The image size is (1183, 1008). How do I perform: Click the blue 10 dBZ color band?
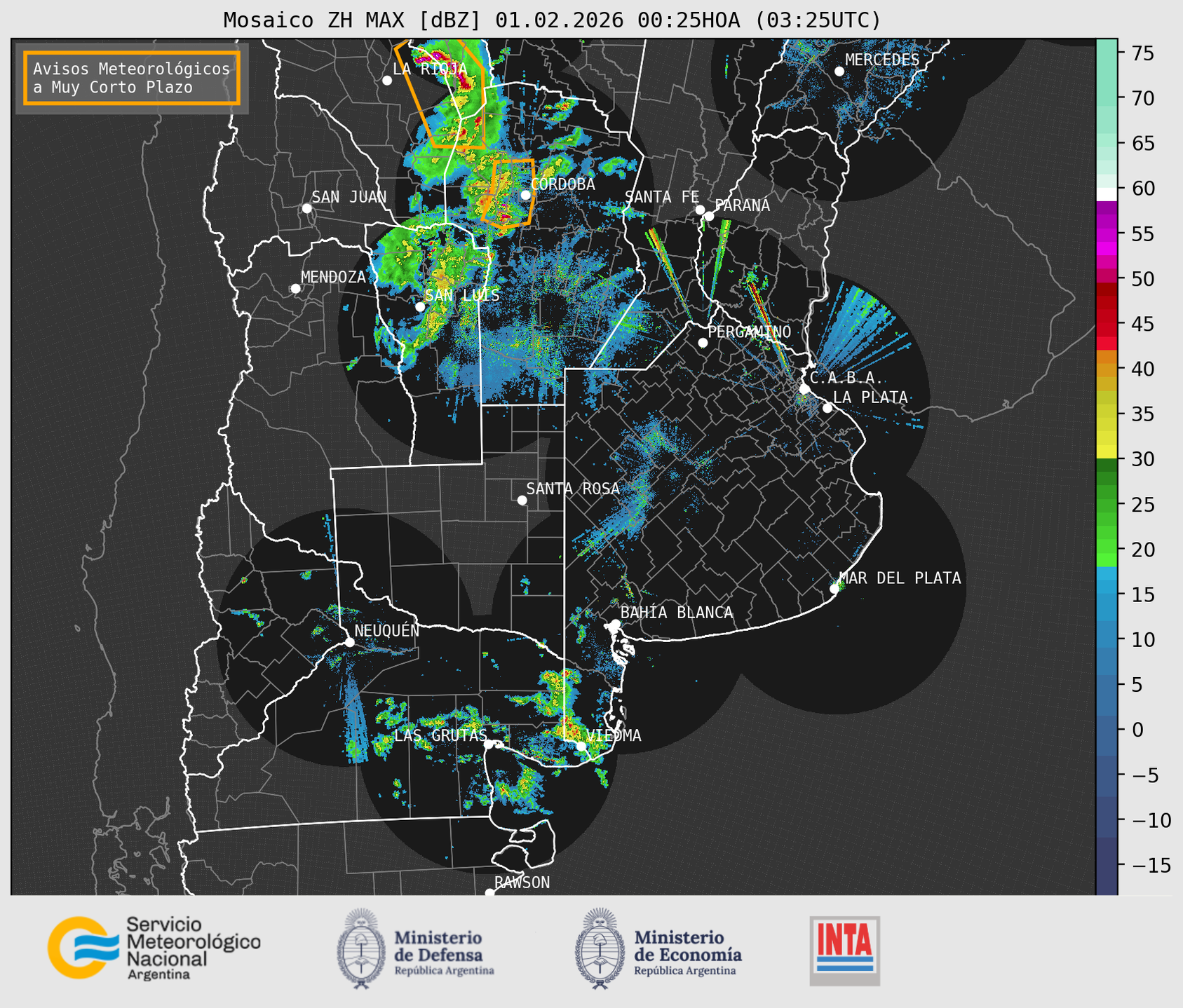click(x=1107, y=640)
